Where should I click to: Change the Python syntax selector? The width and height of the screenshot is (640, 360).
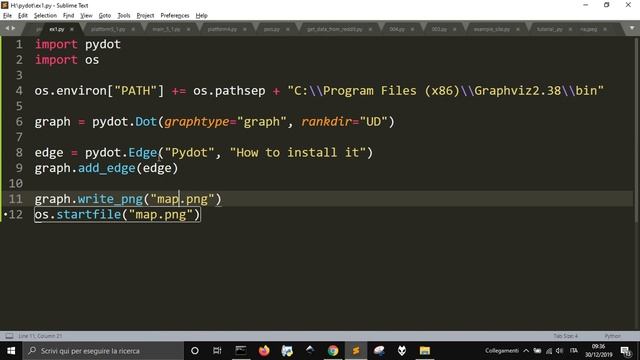[612, 336]
